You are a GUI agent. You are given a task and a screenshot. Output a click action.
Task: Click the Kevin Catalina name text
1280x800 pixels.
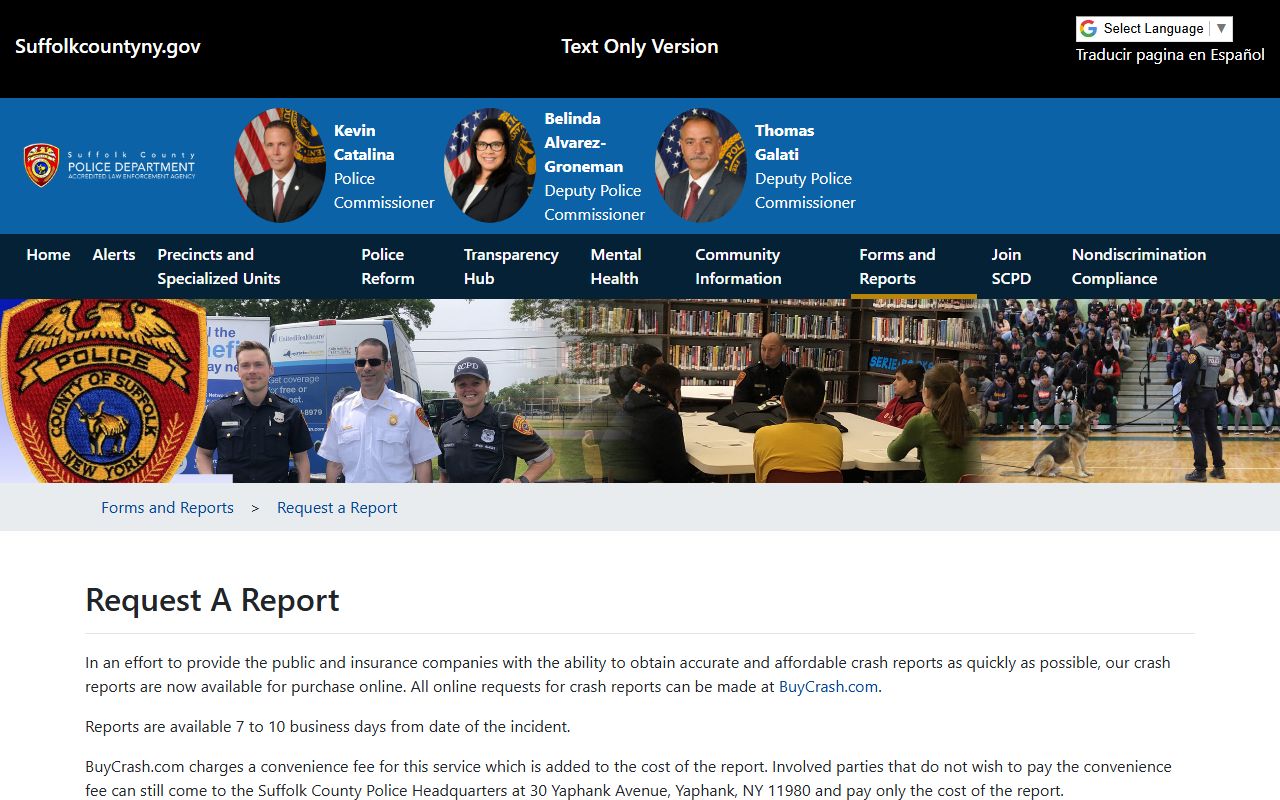tap(364, 143)
